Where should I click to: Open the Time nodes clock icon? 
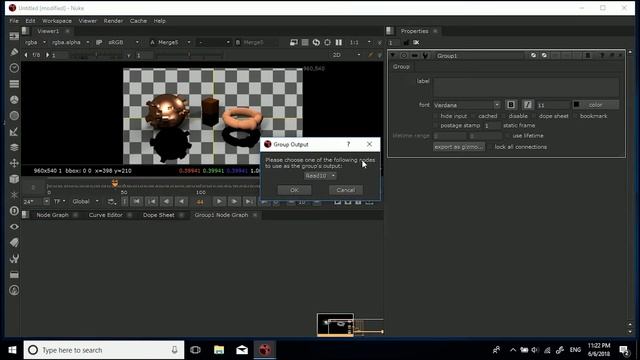(x=14, y=68)
